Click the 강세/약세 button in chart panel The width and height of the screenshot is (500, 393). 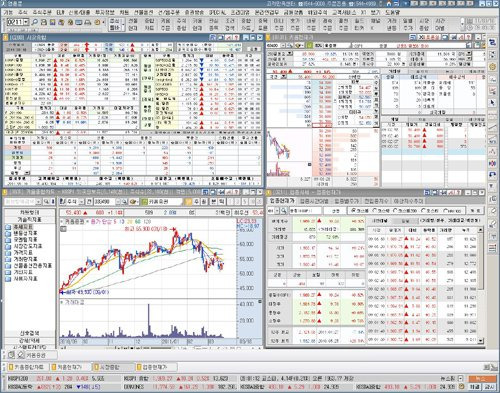30,340
